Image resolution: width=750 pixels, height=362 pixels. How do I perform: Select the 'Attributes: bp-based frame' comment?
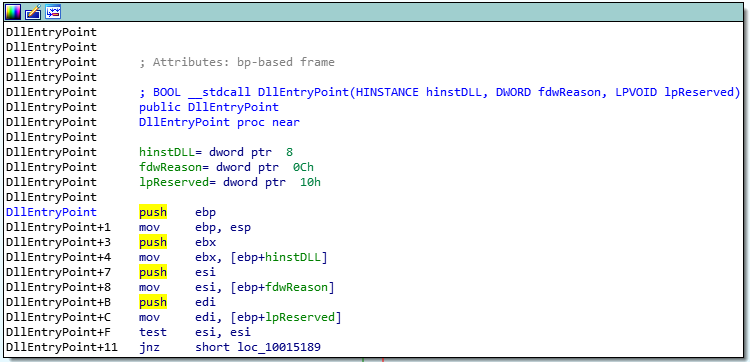click(x=237, y=62)
